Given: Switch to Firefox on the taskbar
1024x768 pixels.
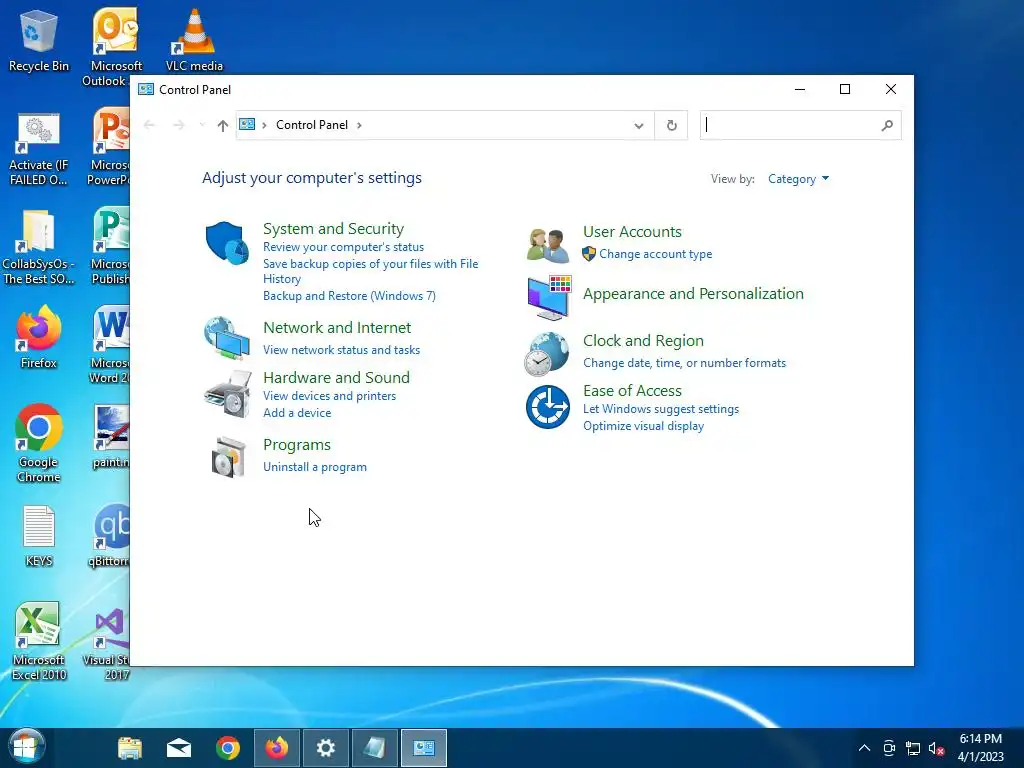Looking at the screenshot, I should [277, 748].
